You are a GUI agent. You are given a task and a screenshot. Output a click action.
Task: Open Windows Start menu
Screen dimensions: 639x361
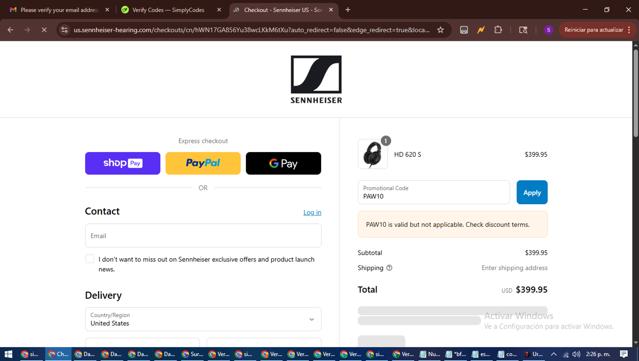pyautogui.click(x=8, y=354)
